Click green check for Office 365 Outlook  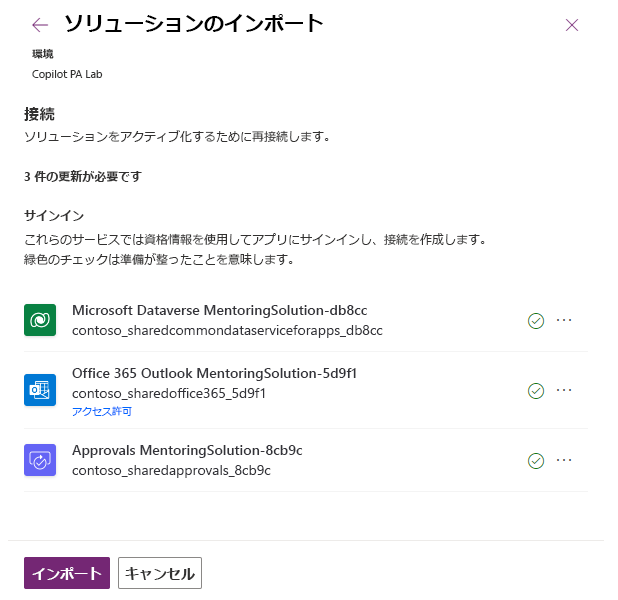[x=536, y=391]
